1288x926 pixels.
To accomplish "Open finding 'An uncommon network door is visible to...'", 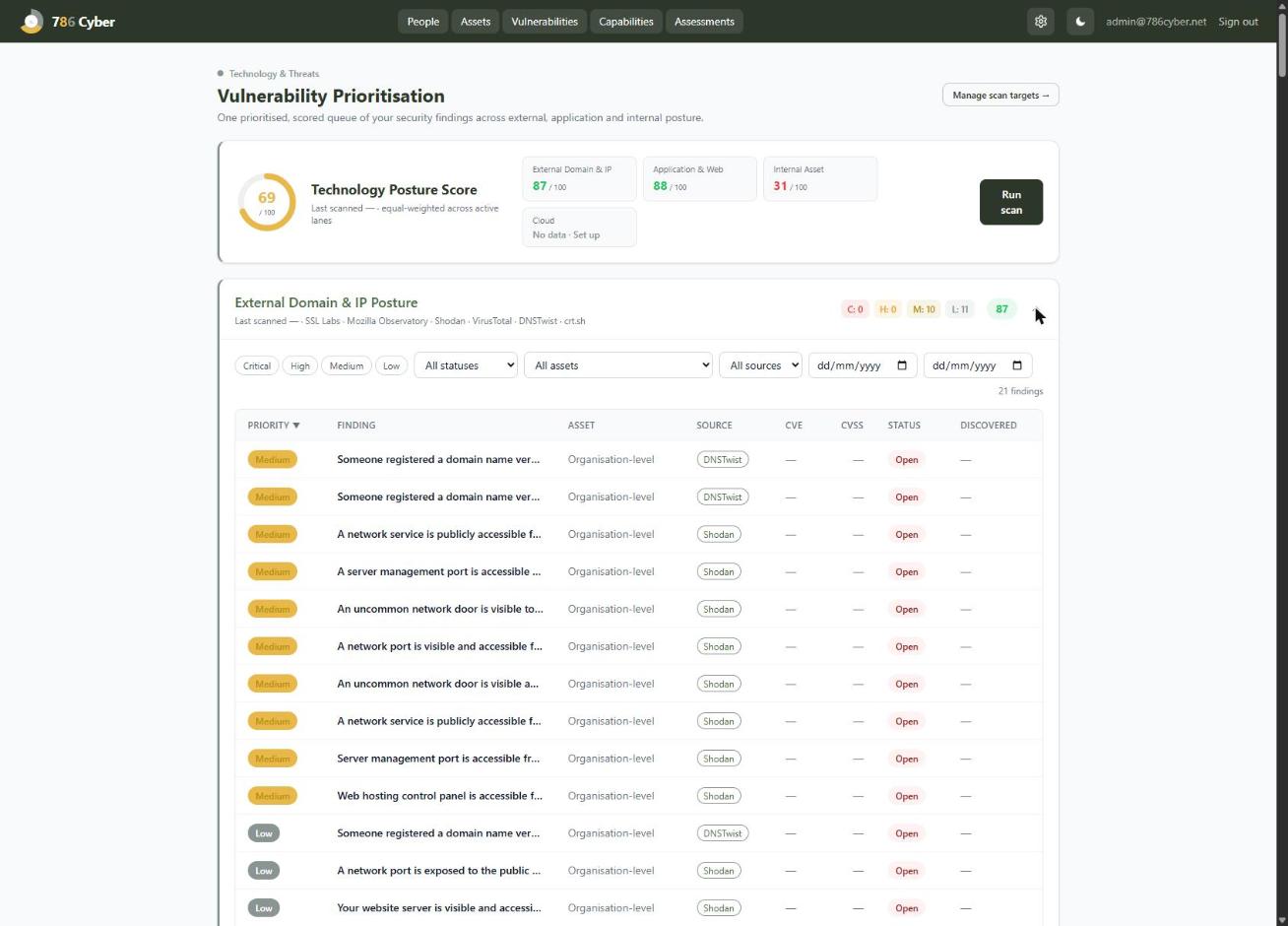I will tap(440, 609).
